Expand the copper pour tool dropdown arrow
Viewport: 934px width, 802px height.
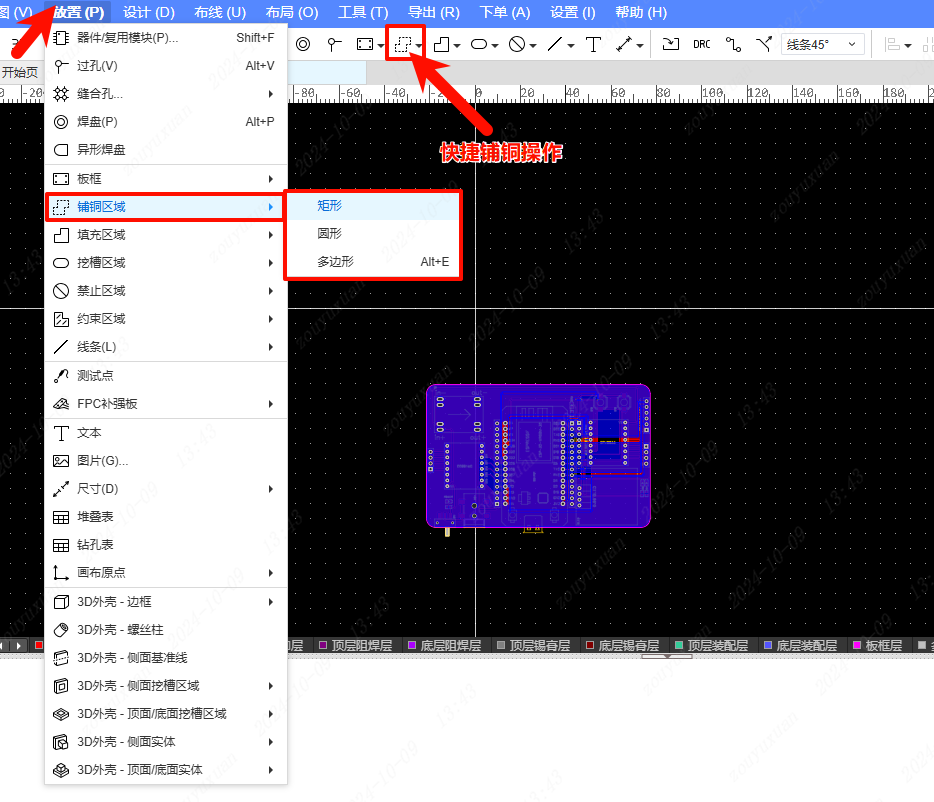[x=419, y=45]
